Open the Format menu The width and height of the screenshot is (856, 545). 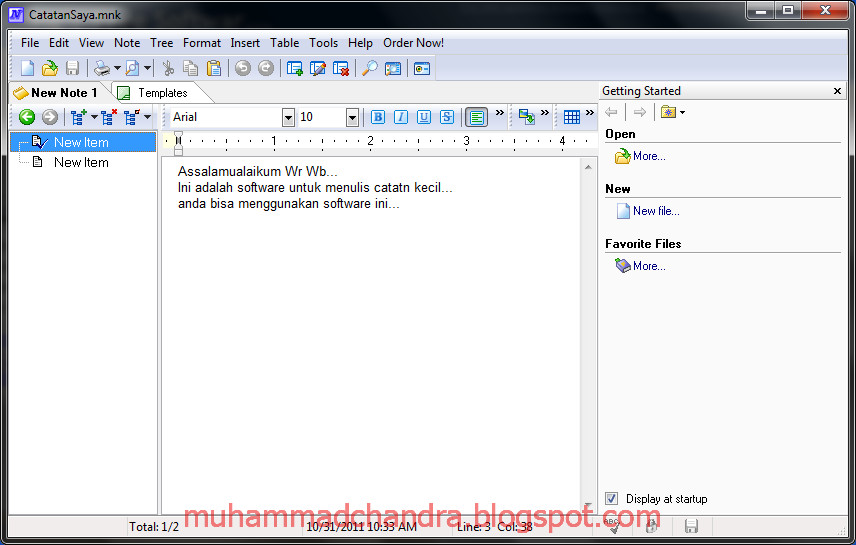(201, 43)
